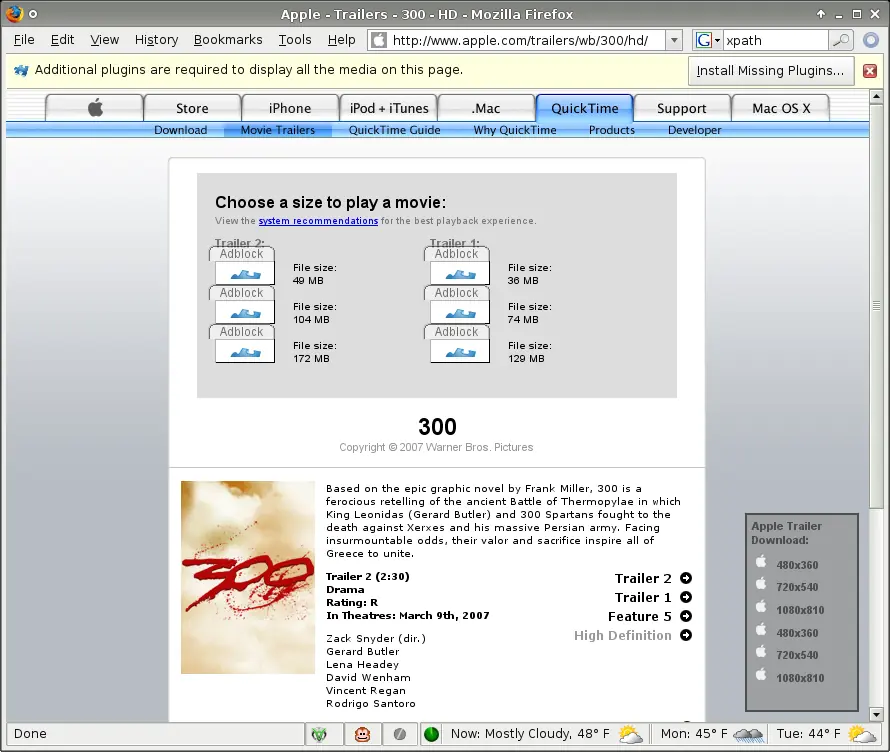Click the loading throbber icon

[871, 40]
